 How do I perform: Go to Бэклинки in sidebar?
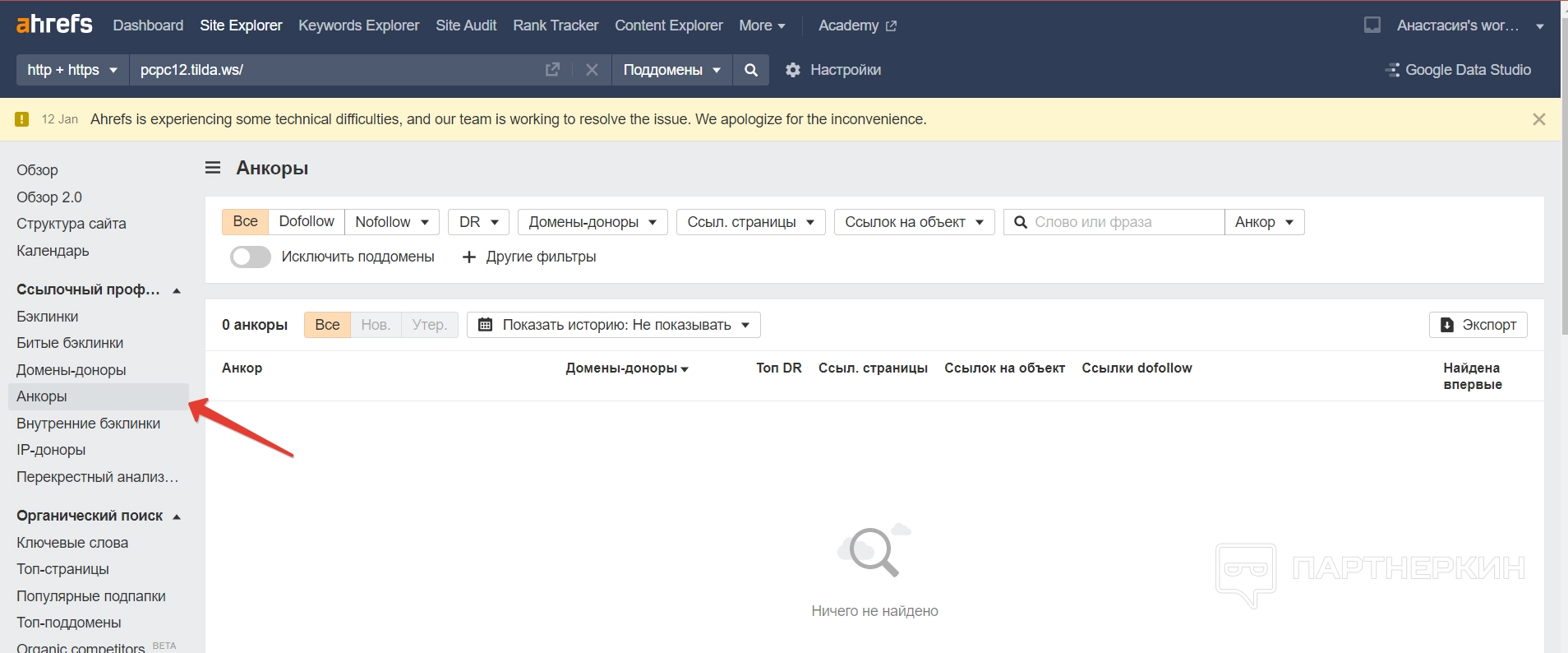pyautogui.click(x=48, y=317)
